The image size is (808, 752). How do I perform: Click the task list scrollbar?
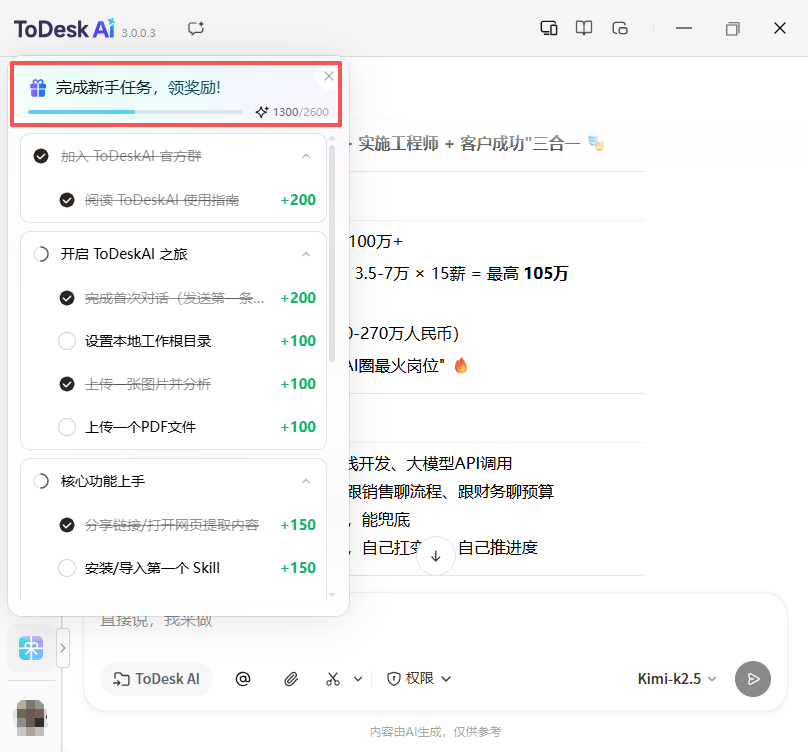click(332, 253)
